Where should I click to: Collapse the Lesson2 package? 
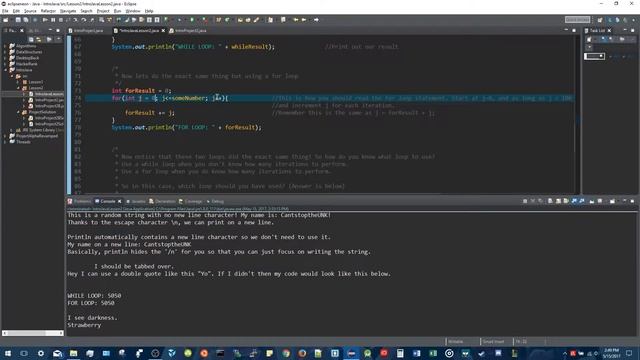click(x=18, y=88)
